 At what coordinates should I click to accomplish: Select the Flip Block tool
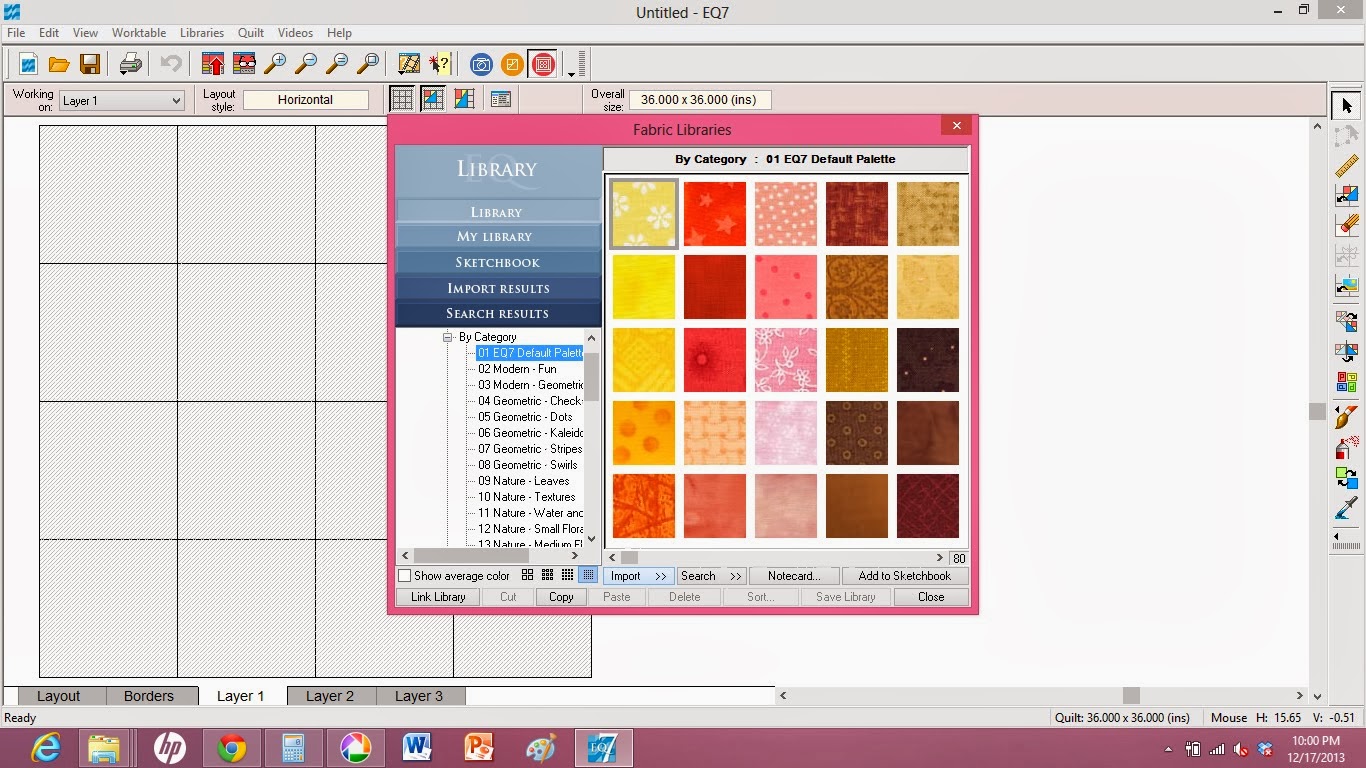(1347, 352)
